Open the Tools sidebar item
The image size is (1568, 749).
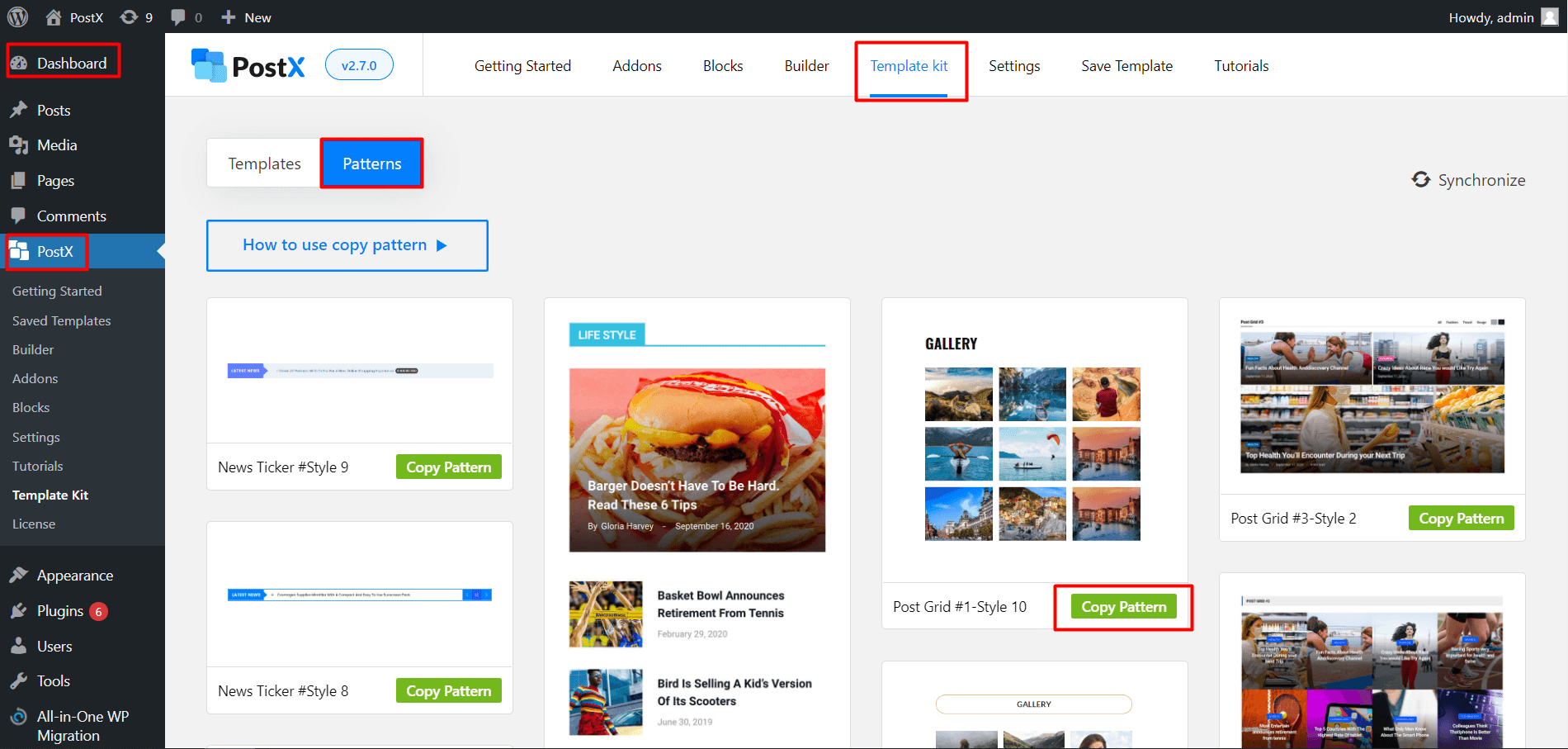53,681
